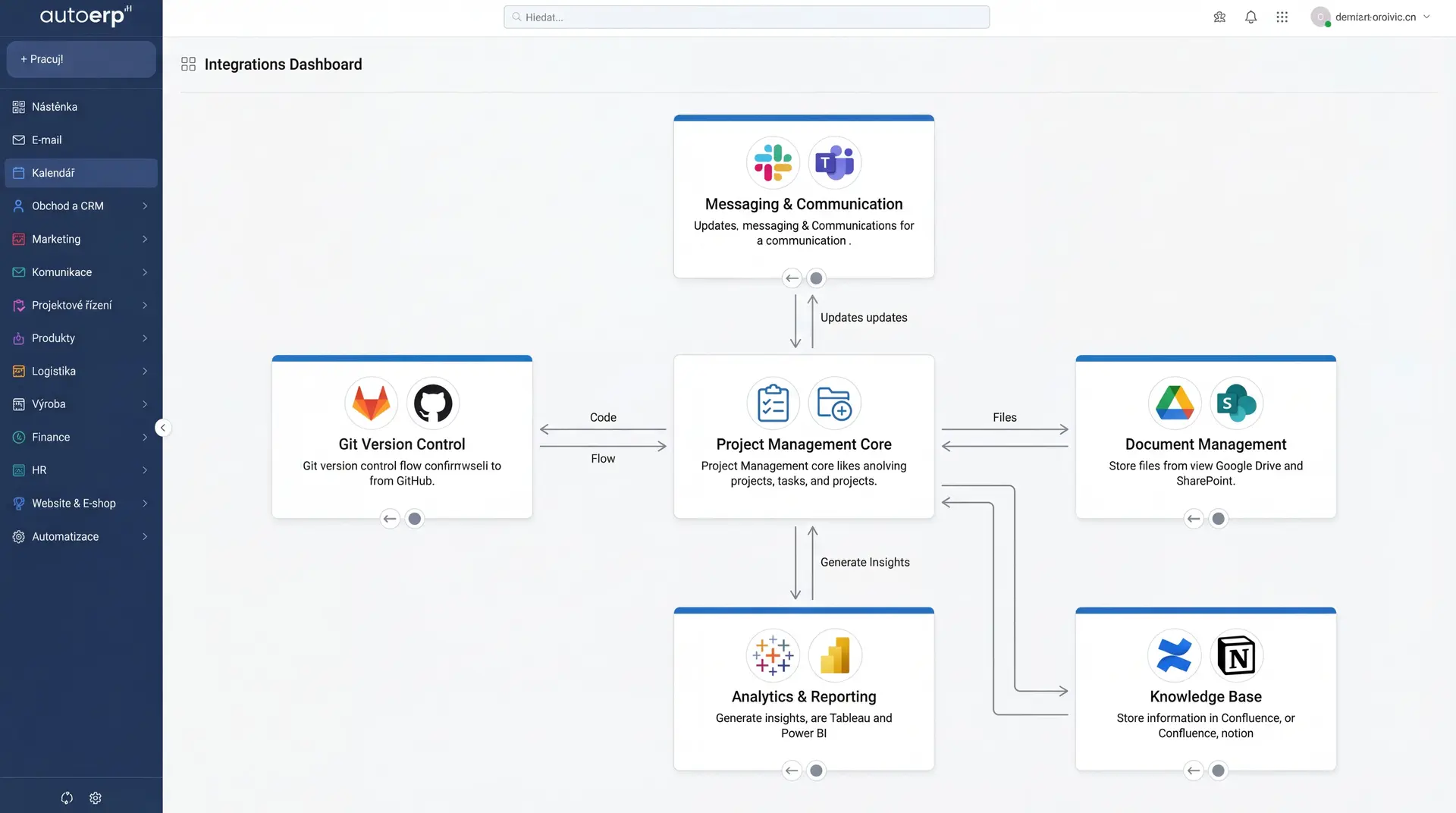
Task: Expand the Finance submenu
Action: (x=145, y=437)
